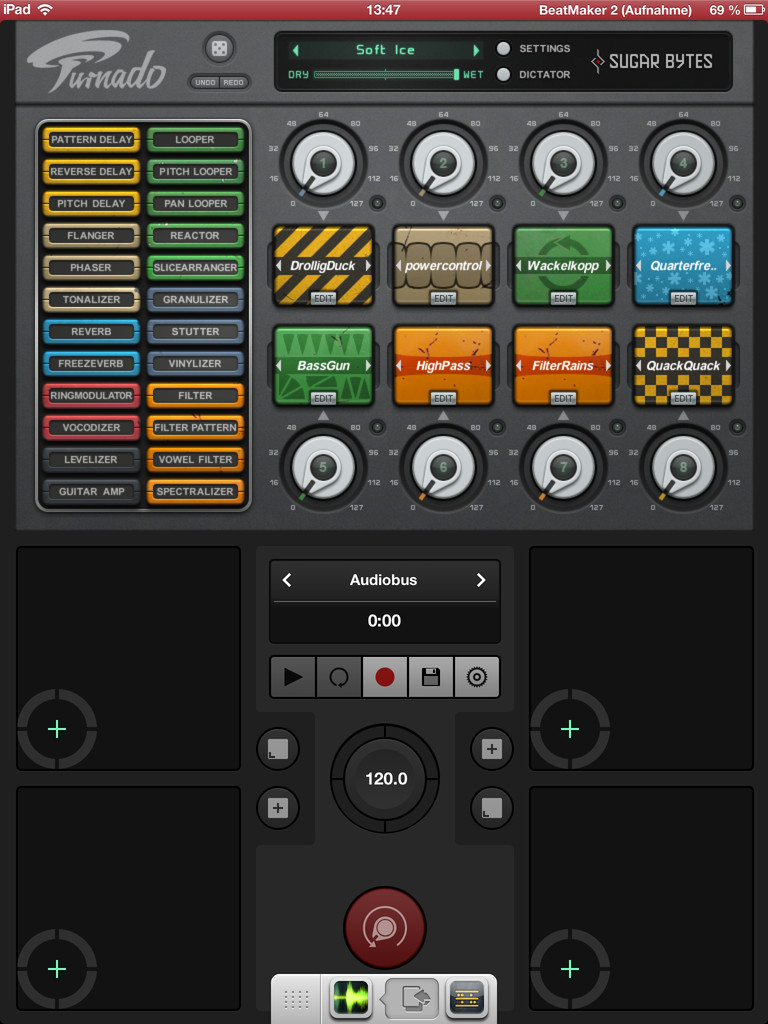Tap the 120.0 tempo dial
Image resolution: width=768 pixels, height=1024 pixels.
(385, 778)
